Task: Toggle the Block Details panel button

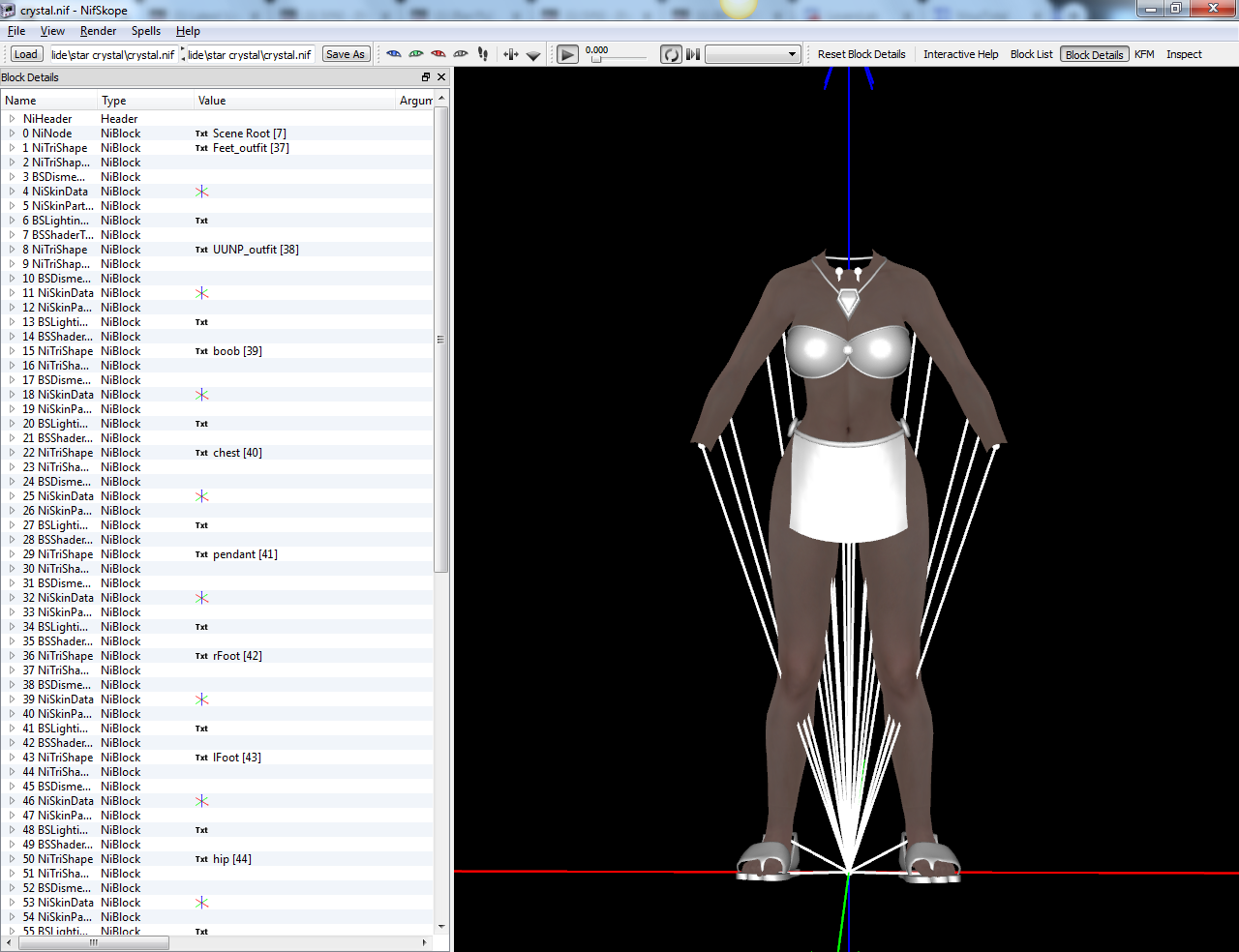Action: pos(1094,54)
